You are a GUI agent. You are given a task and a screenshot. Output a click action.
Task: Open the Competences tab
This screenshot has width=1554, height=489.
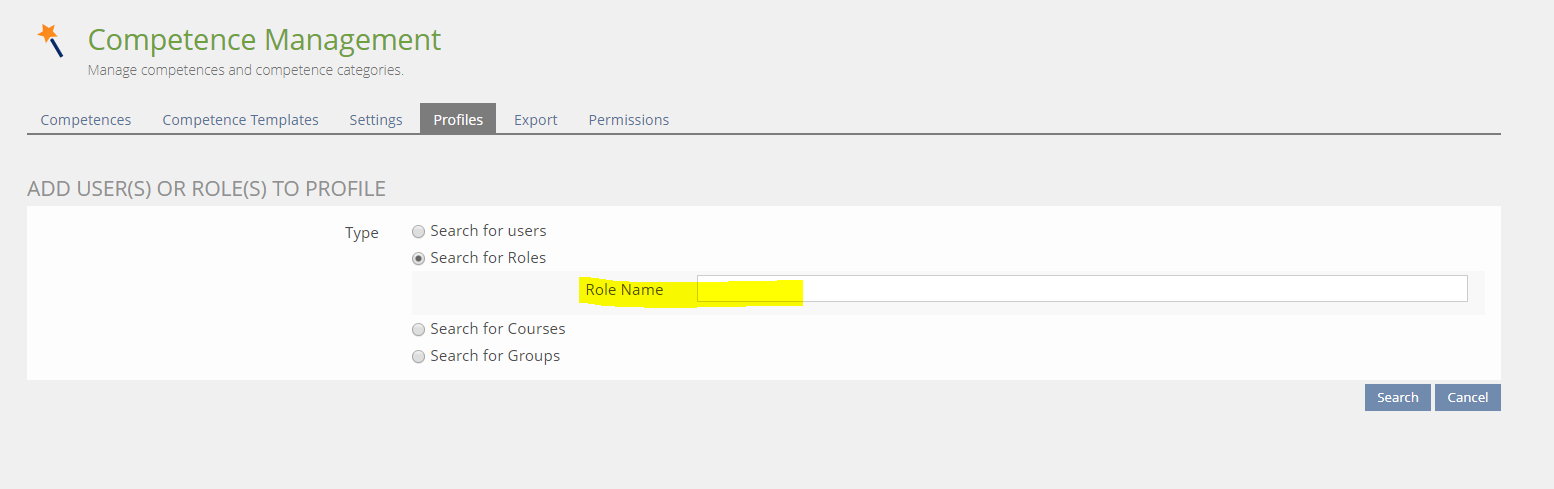(85, 120)
